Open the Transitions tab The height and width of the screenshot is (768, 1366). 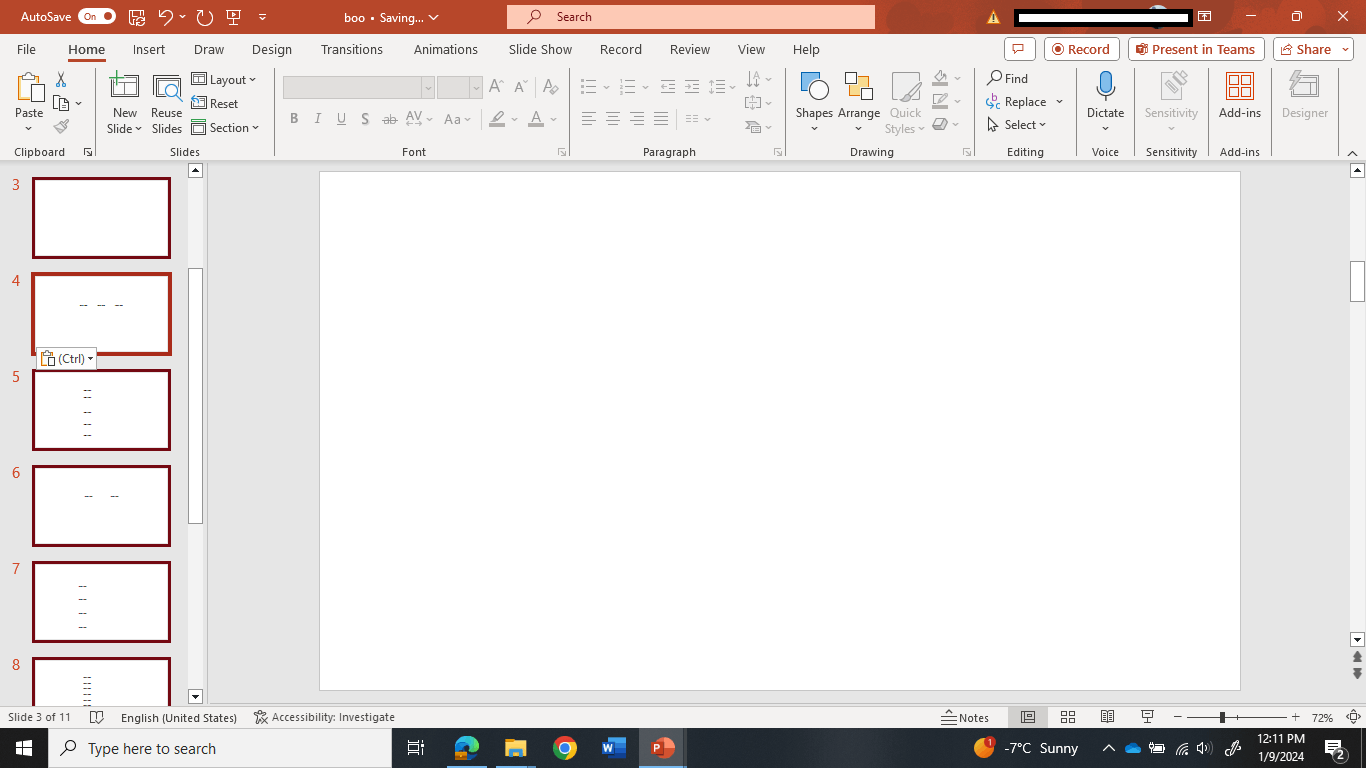[351, 49]
